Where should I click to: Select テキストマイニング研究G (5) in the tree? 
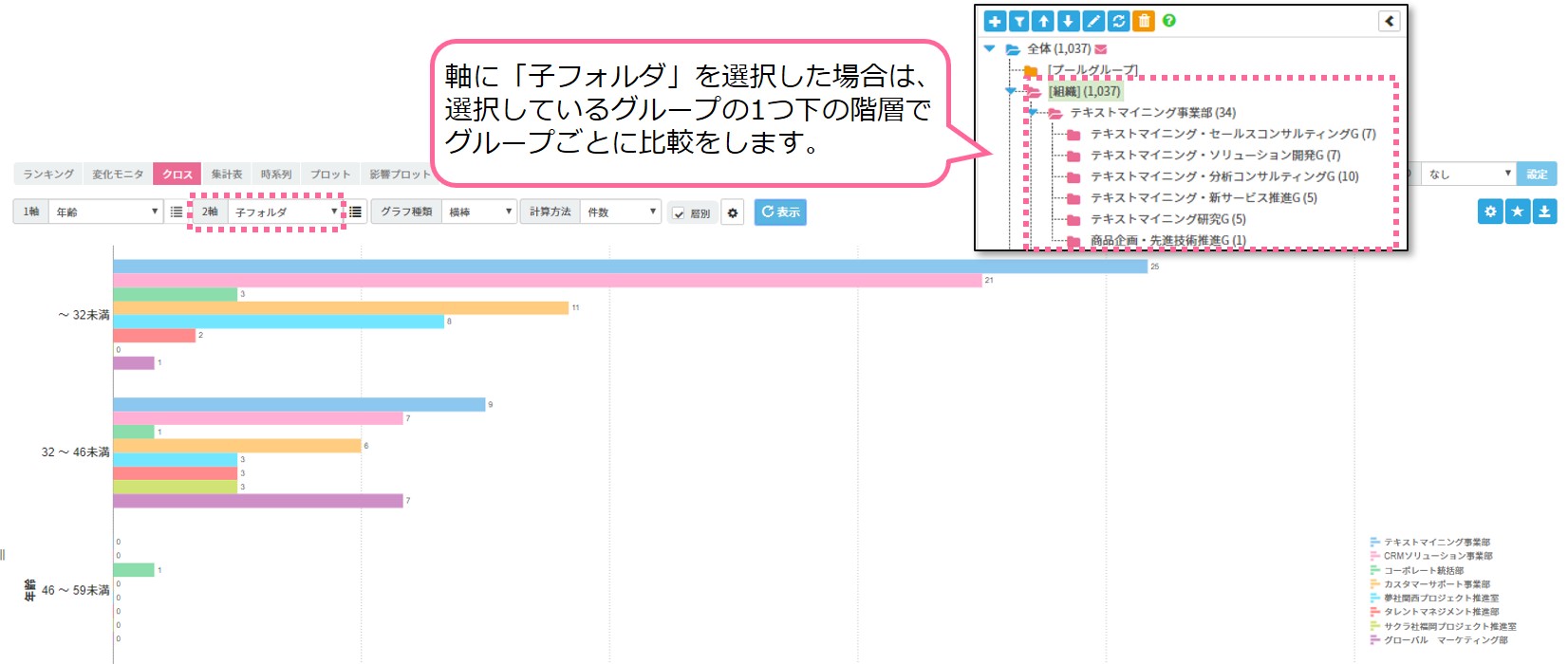point(1167,219)
